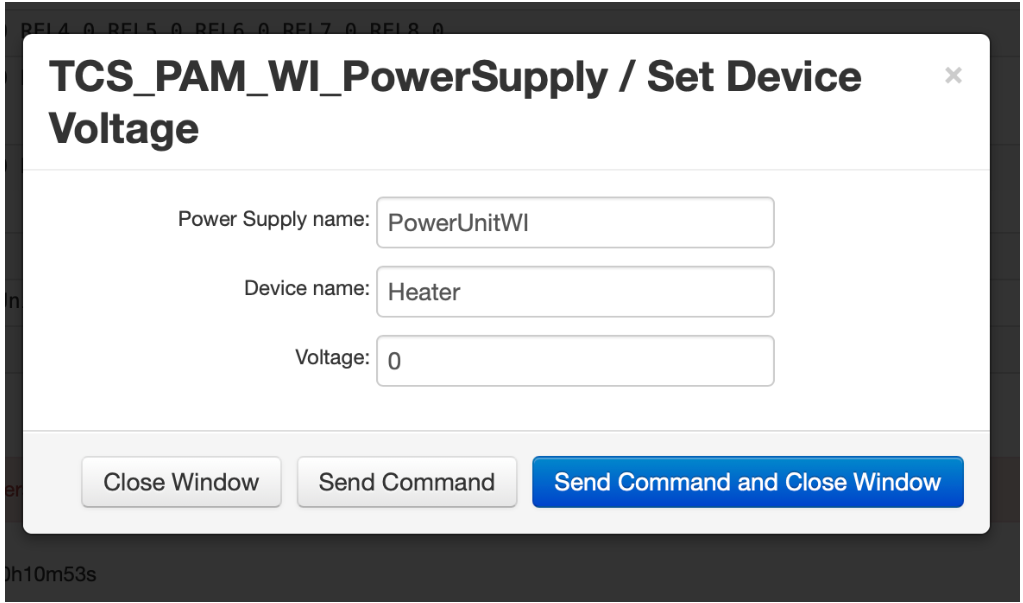Image resolution: width=1023 pixels, height=603 pixels.
Task: Click the Power Supply name input field
Action: tap(575, 222)
